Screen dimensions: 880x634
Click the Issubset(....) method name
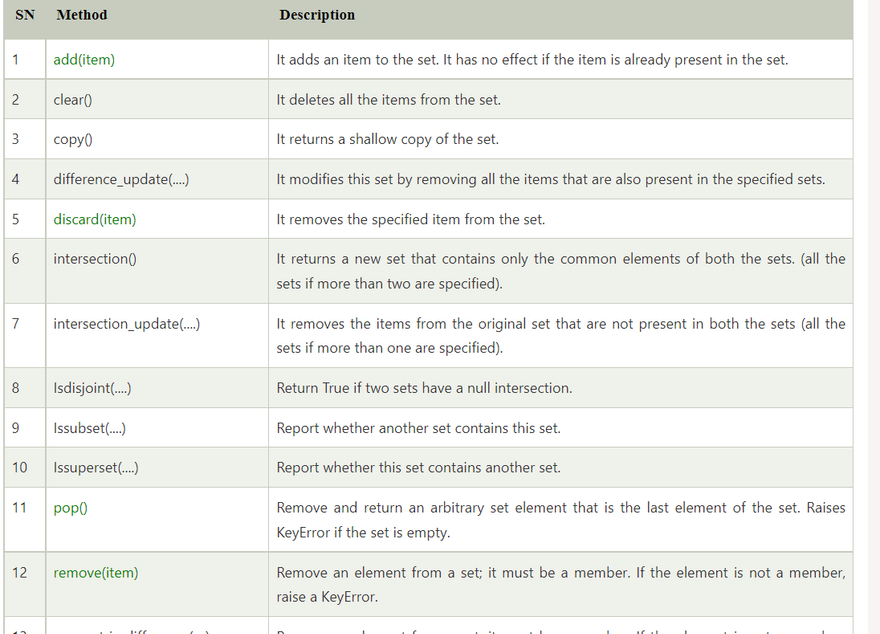[90, 428]
